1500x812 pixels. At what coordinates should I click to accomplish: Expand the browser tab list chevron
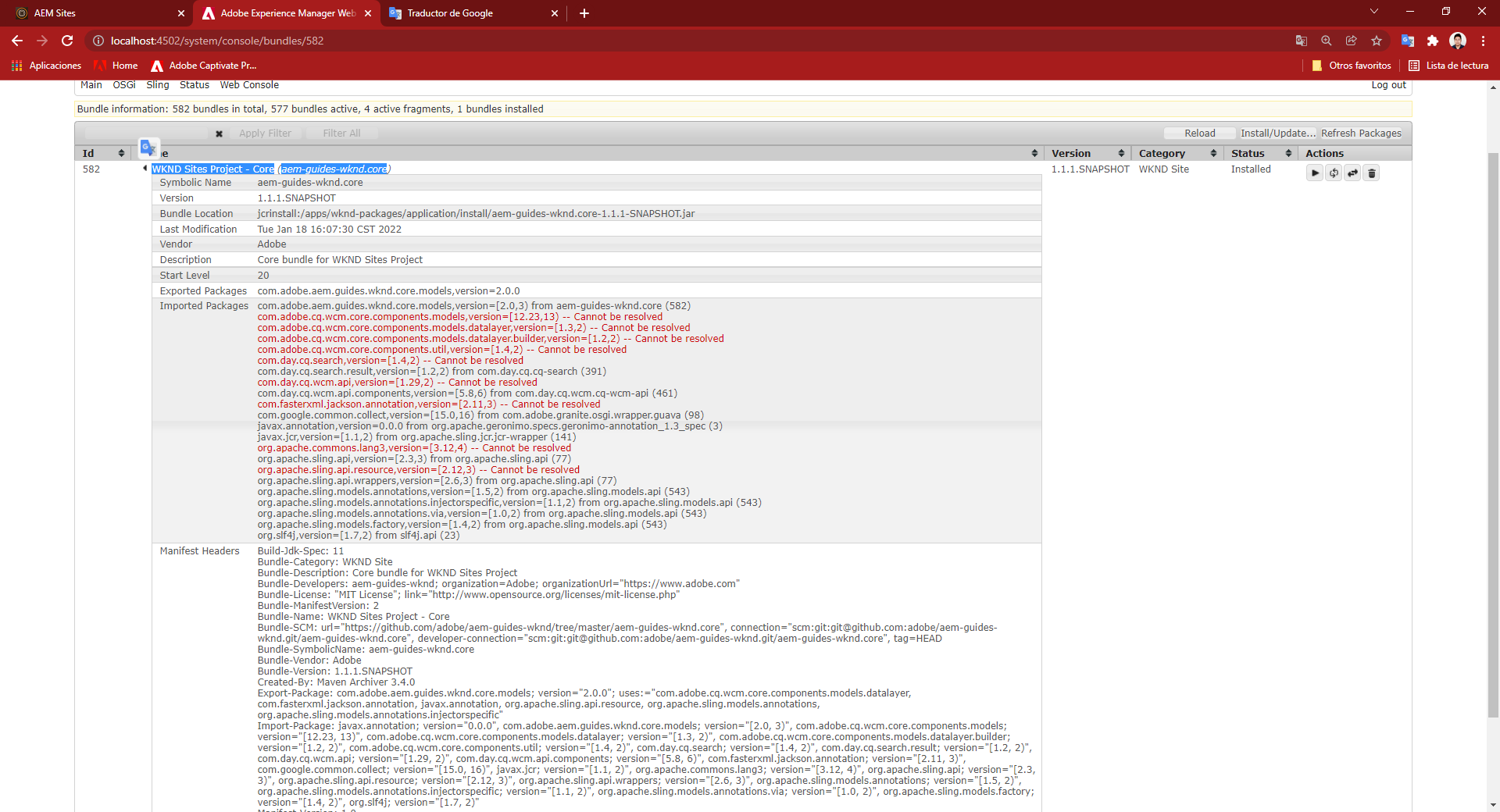tap(1373, 12)
